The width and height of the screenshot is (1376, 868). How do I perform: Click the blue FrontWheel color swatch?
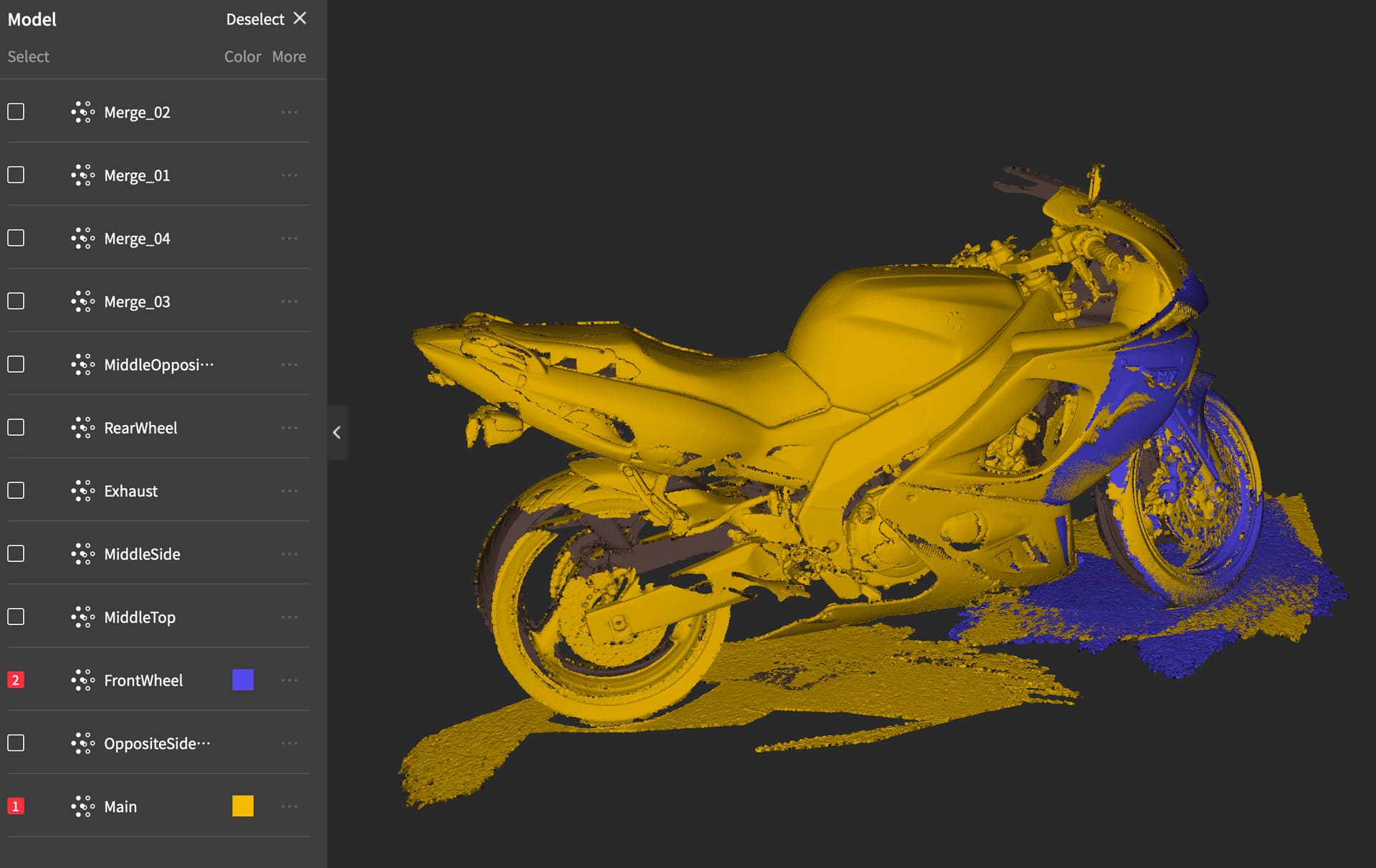click(x=243, y=679)
